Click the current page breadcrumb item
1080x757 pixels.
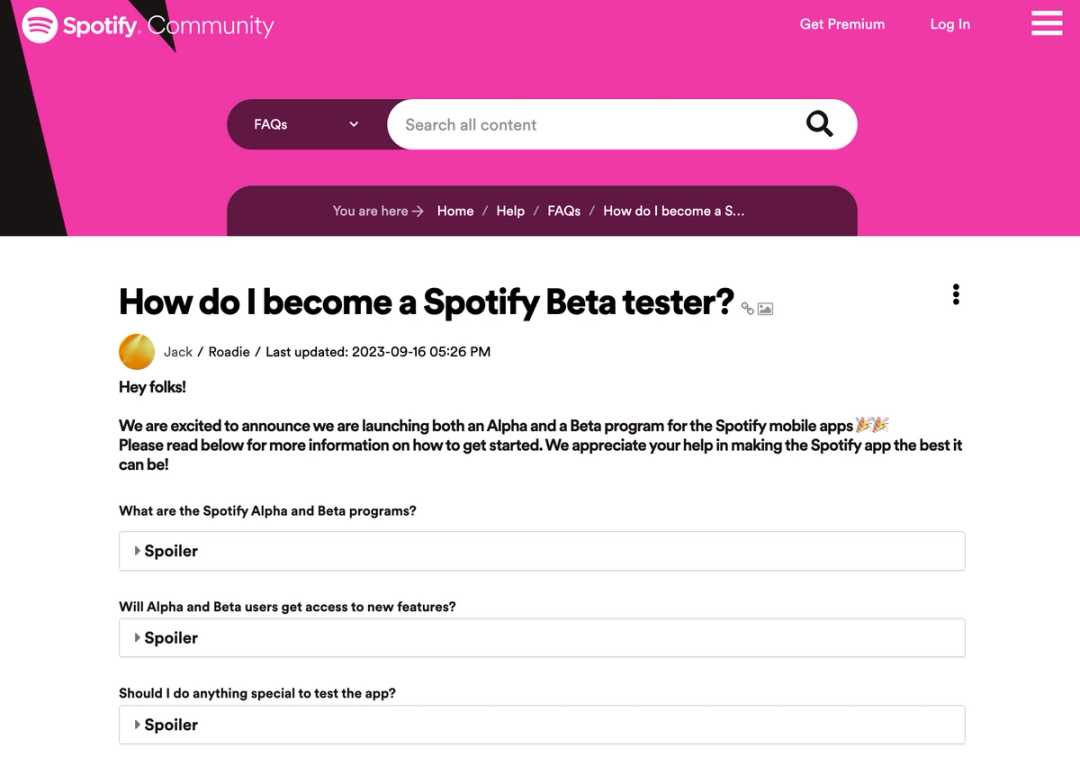pos(674,211)
